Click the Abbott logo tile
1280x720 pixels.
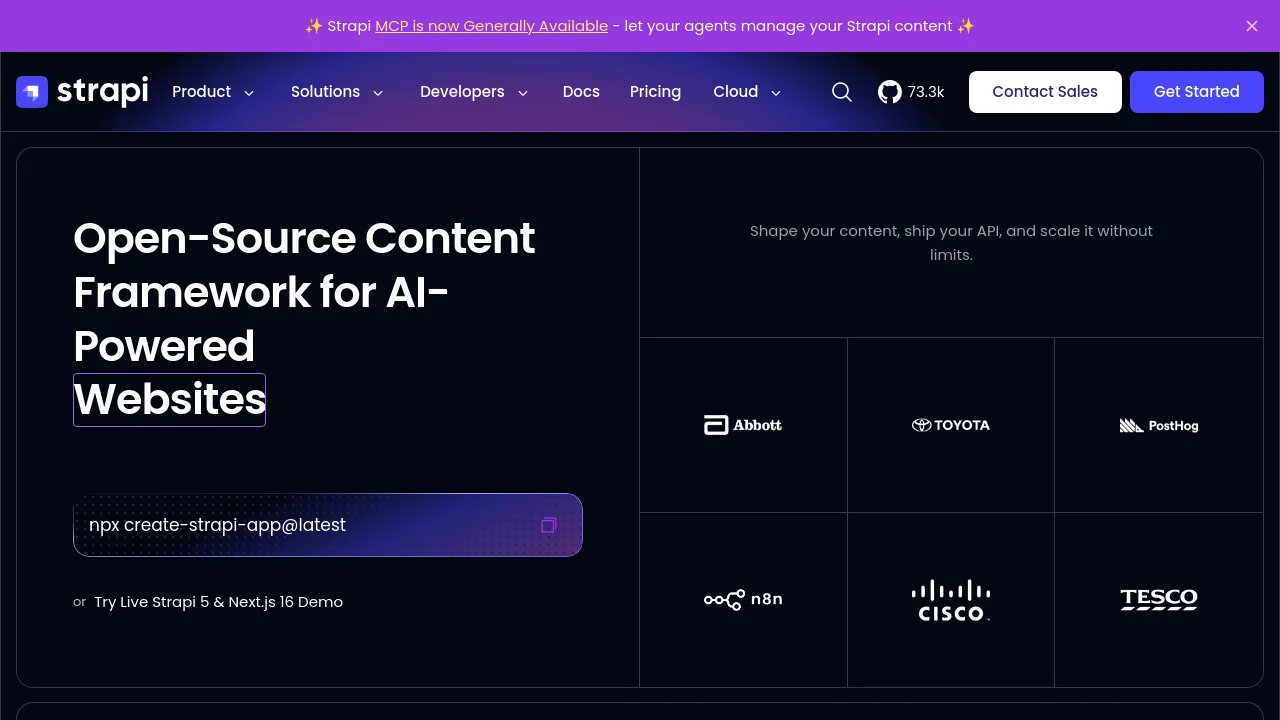pos(743,425)
